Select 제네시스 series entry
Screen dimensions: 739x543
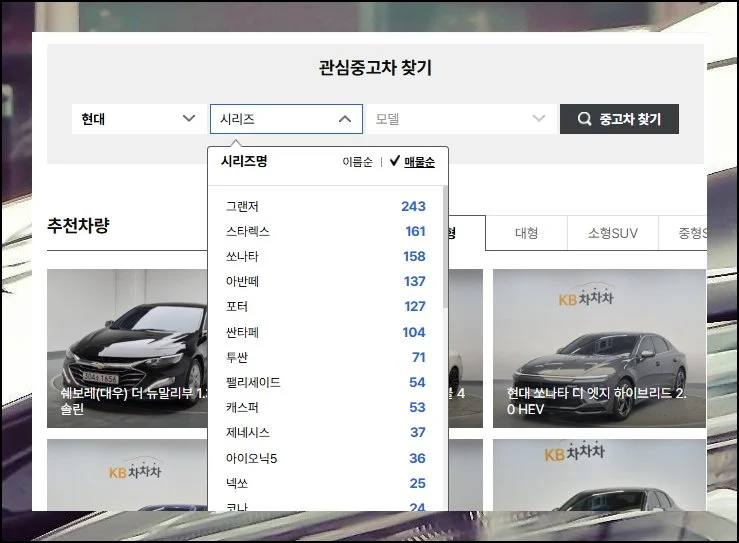(x=326, y=432)
